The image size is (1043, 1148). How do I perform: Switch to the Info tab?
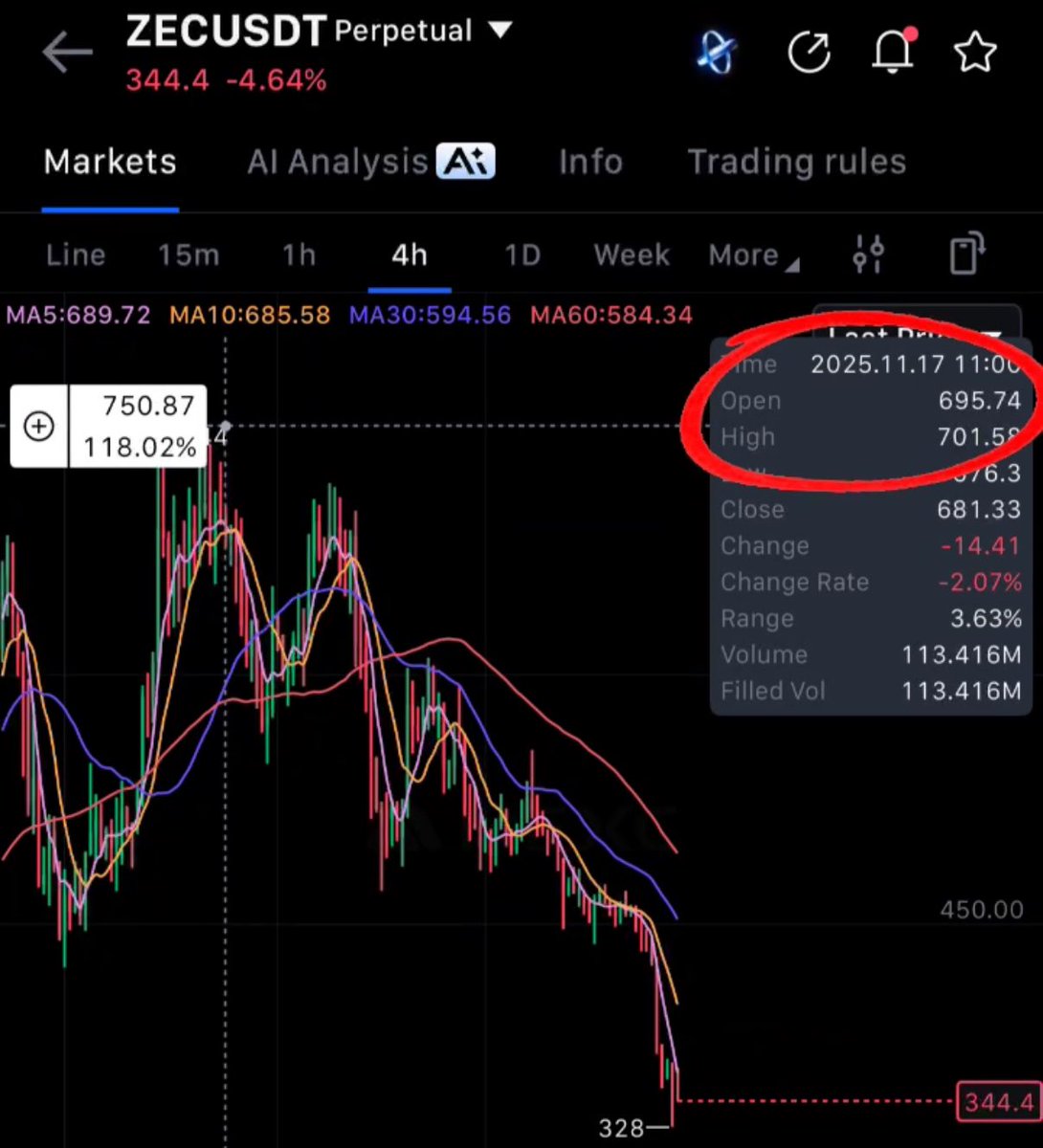590,162
